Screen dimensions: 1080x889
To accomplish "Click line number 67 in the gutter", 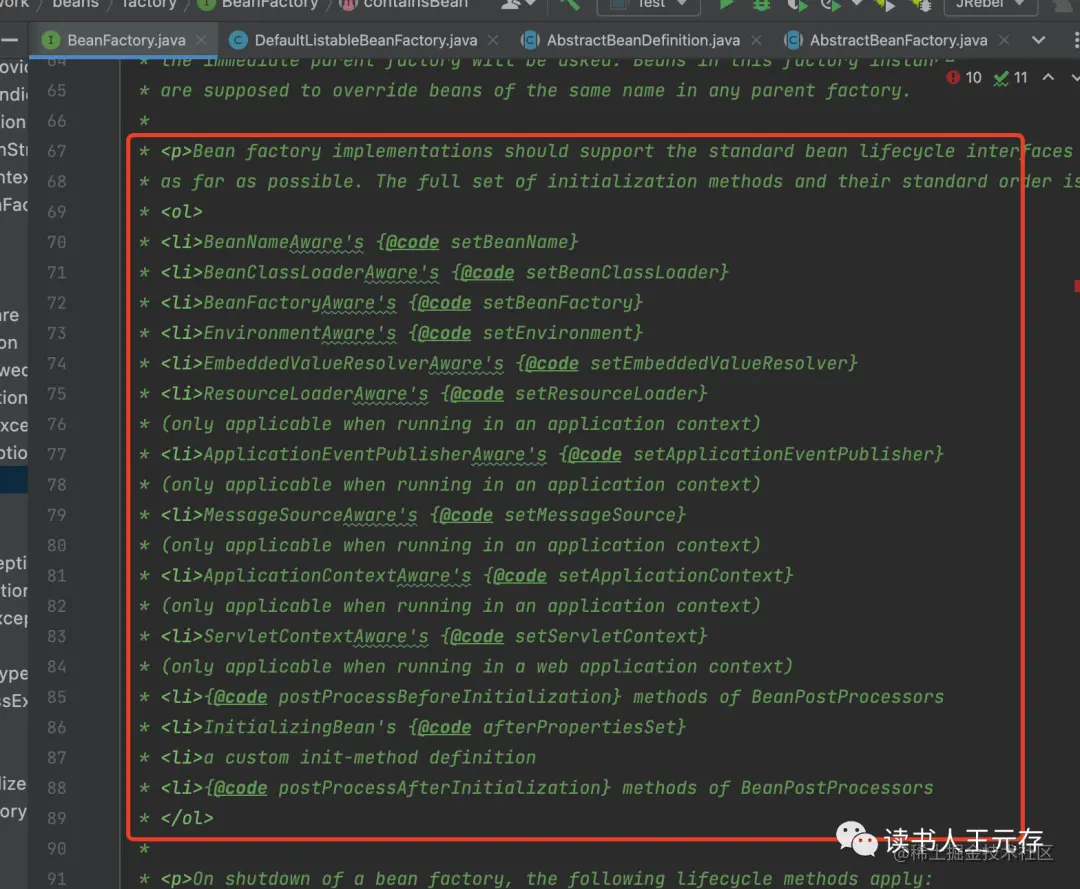I will point(56,151).
